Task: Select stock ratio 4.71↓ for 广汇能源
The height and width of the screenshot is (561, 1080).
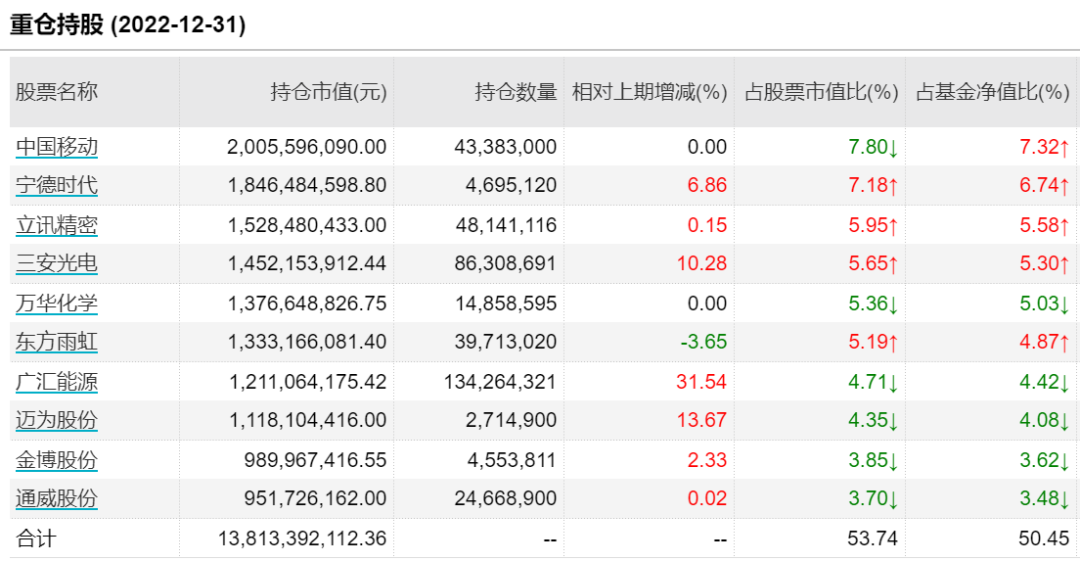Action: (x=873, y=382)
